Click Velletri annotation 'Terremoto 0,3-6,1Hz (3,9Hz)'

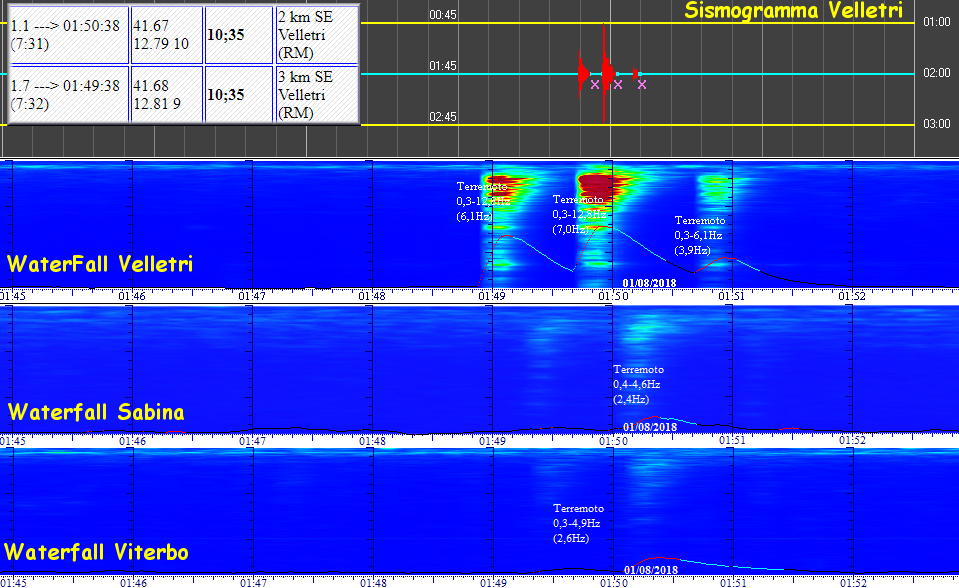coord(700,235)
